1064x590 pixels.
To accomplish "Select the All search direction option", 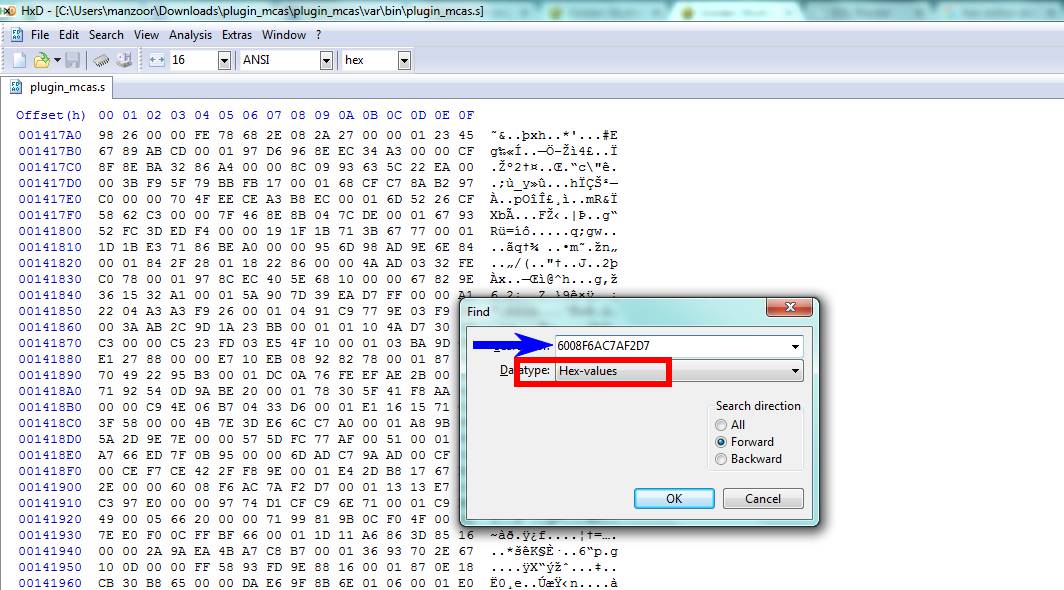I will (x=721, y=425).
